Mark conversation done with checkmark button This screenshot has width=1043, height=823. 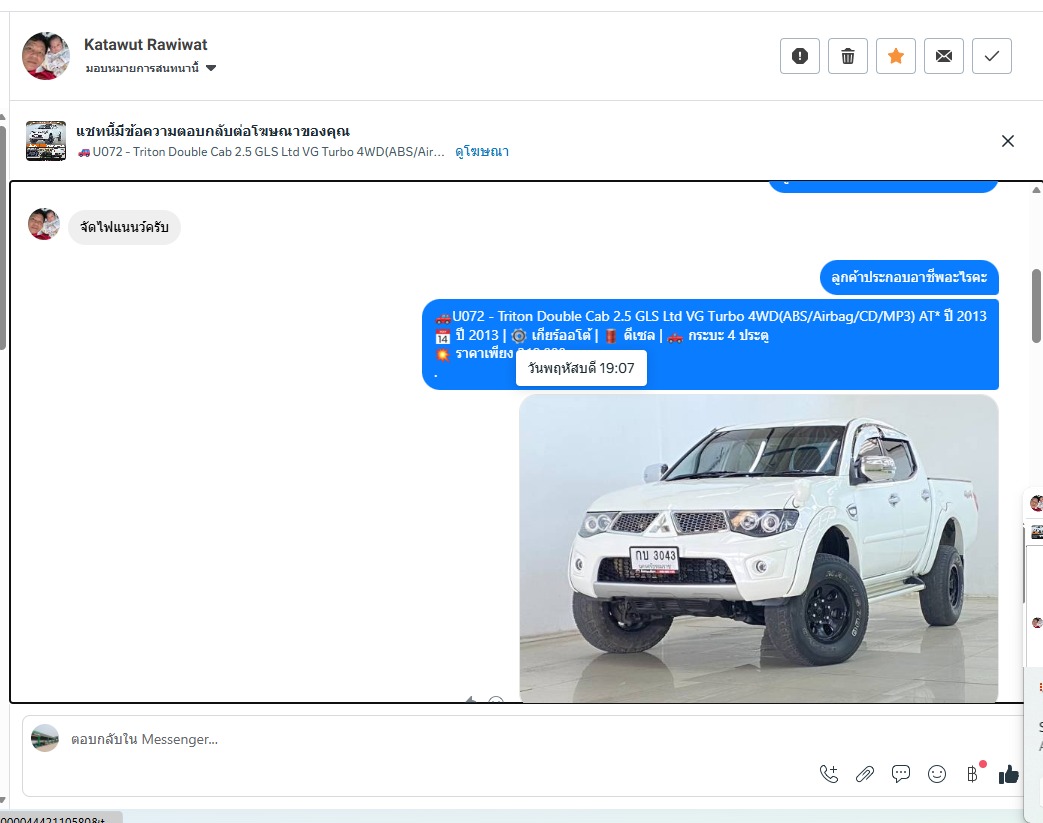click(x=991, y=56)
